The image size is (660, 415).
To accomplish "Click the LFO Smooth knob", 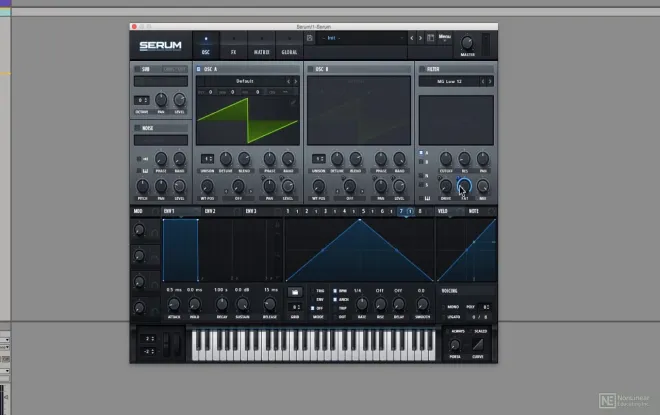I will 422,304.
